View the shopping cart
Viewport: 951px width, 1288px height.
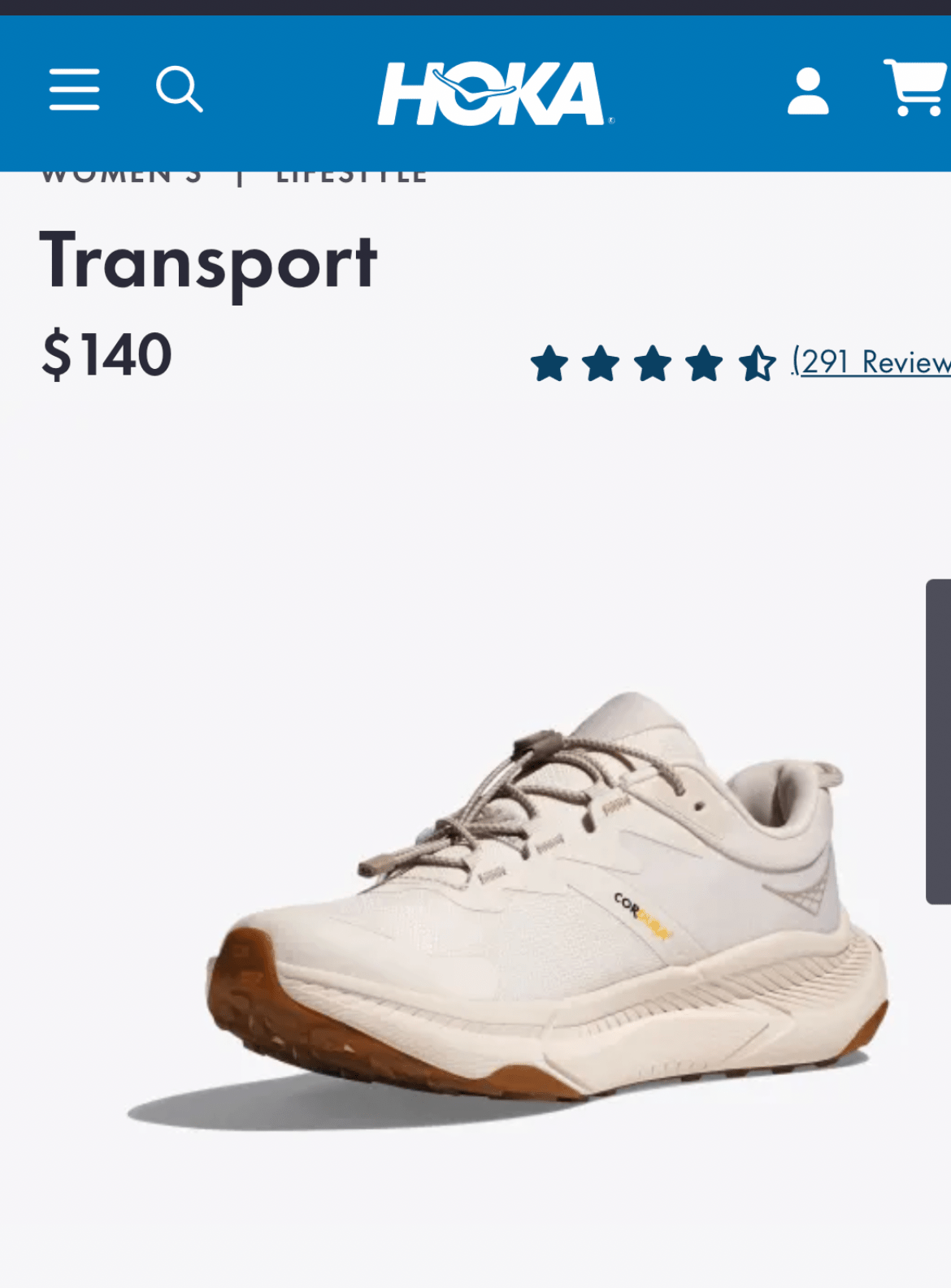(917, 88)
